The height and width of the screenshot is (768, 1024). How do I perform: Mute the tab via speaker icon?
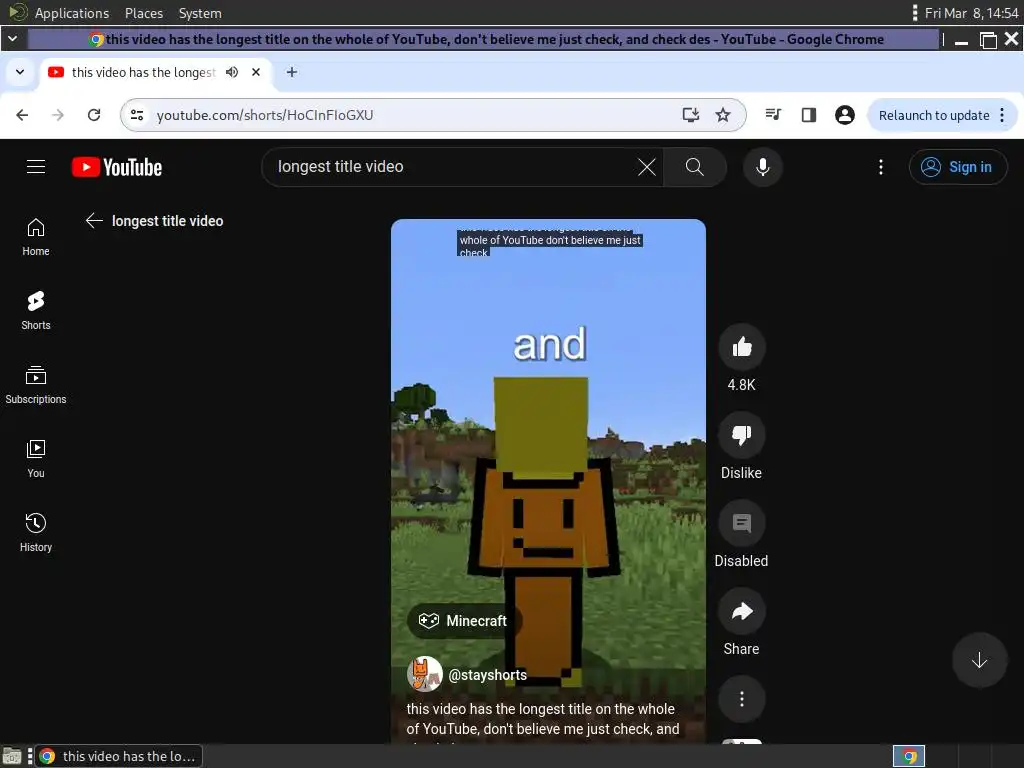pyautogui.click(x=232, y=72)
